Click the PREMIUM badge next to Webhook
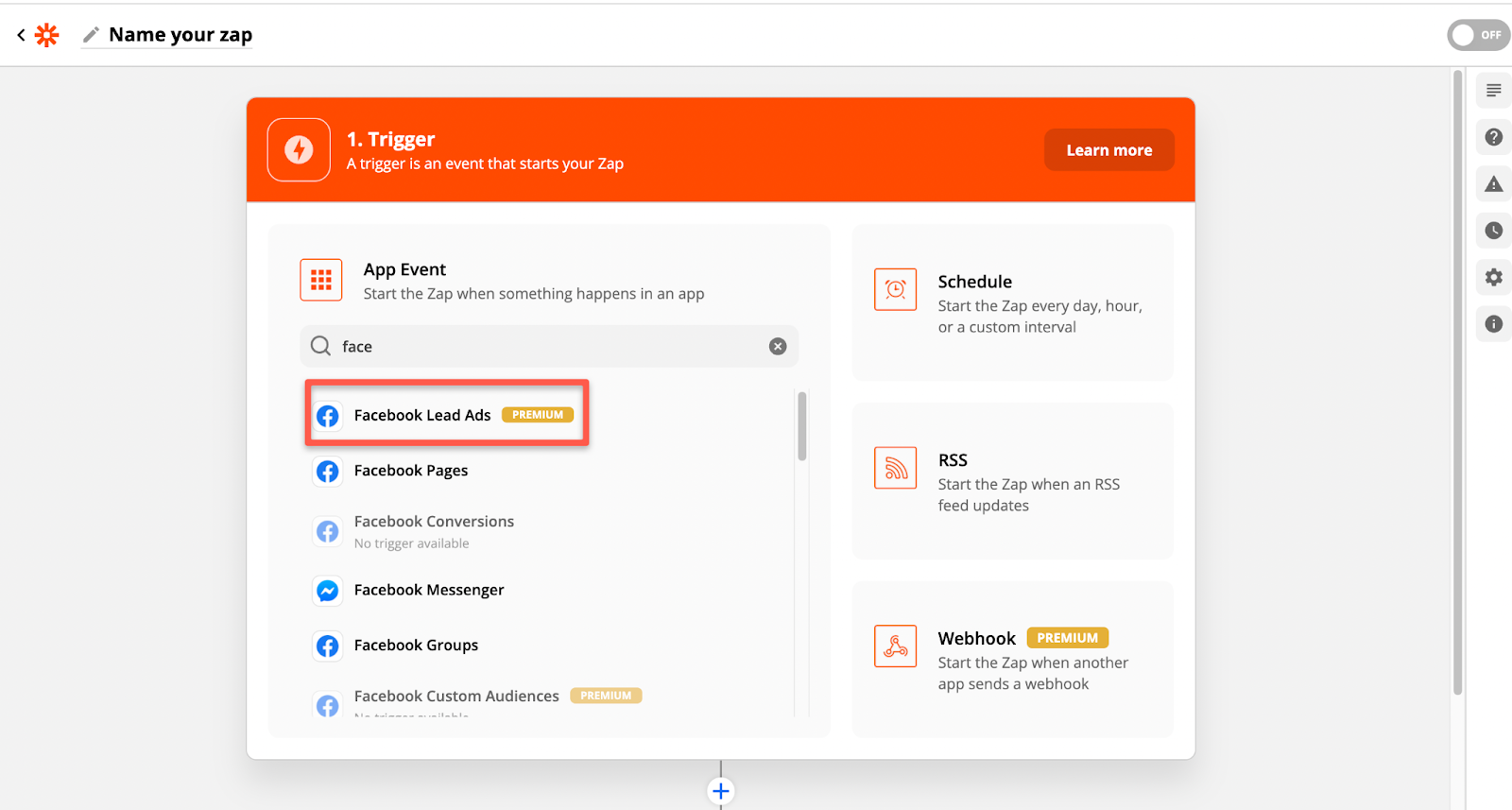The height and width of the screenshot is (810, 1512). click(1068, 638)
